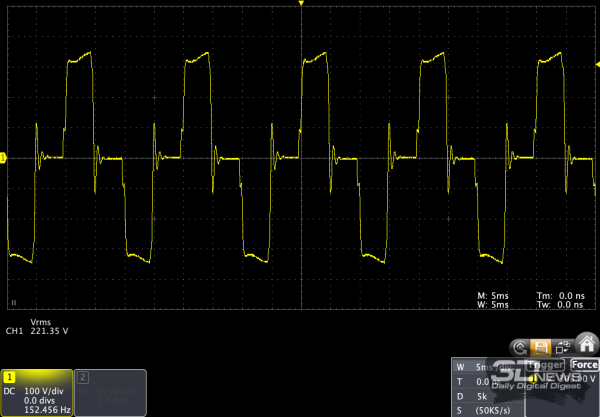Click the channel 1 ground-level marker
The image size is (600, 417).
tap(3, 158)
